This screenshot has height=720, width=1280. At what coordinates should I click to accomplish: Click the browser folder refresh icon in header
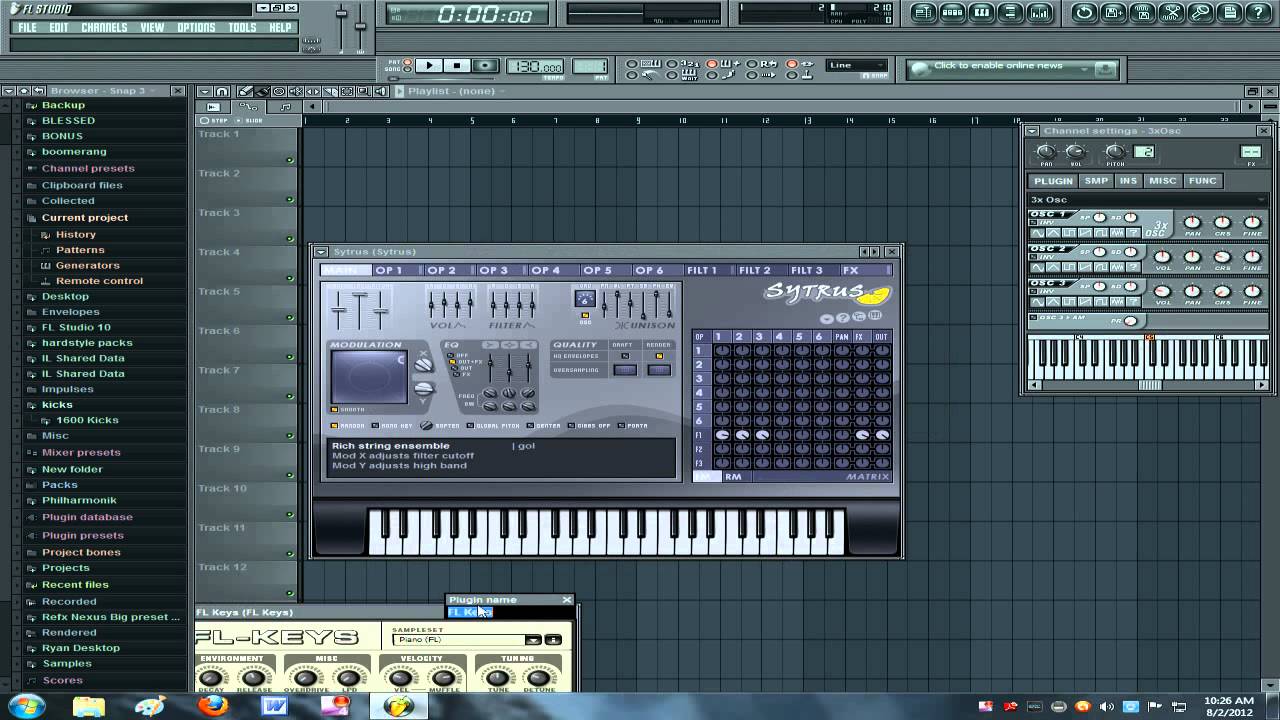[40, 91]
